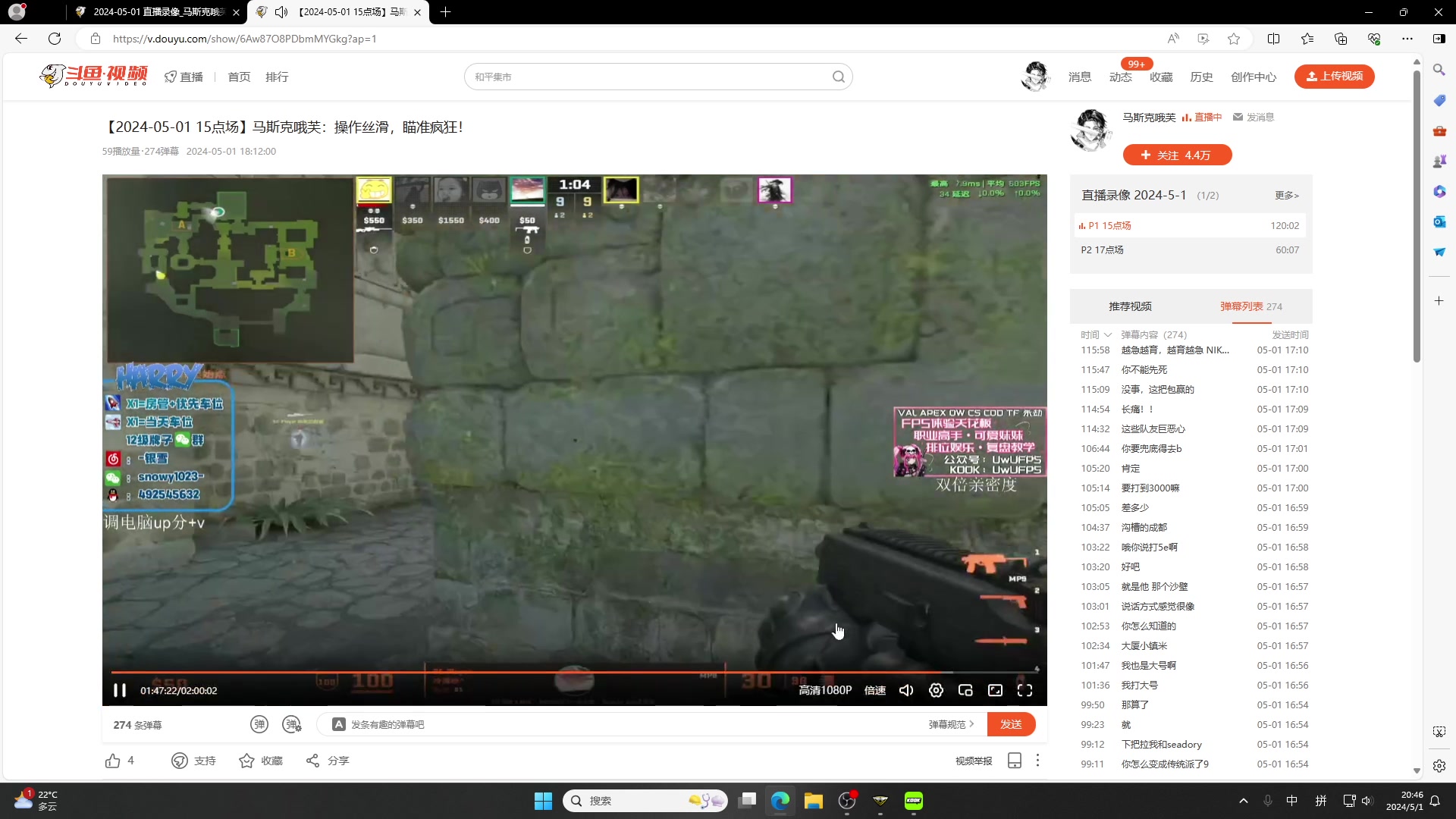1456x819 pixels.
Task: Open File Explorer from taskbar
Action: click(x=814, y=801)
